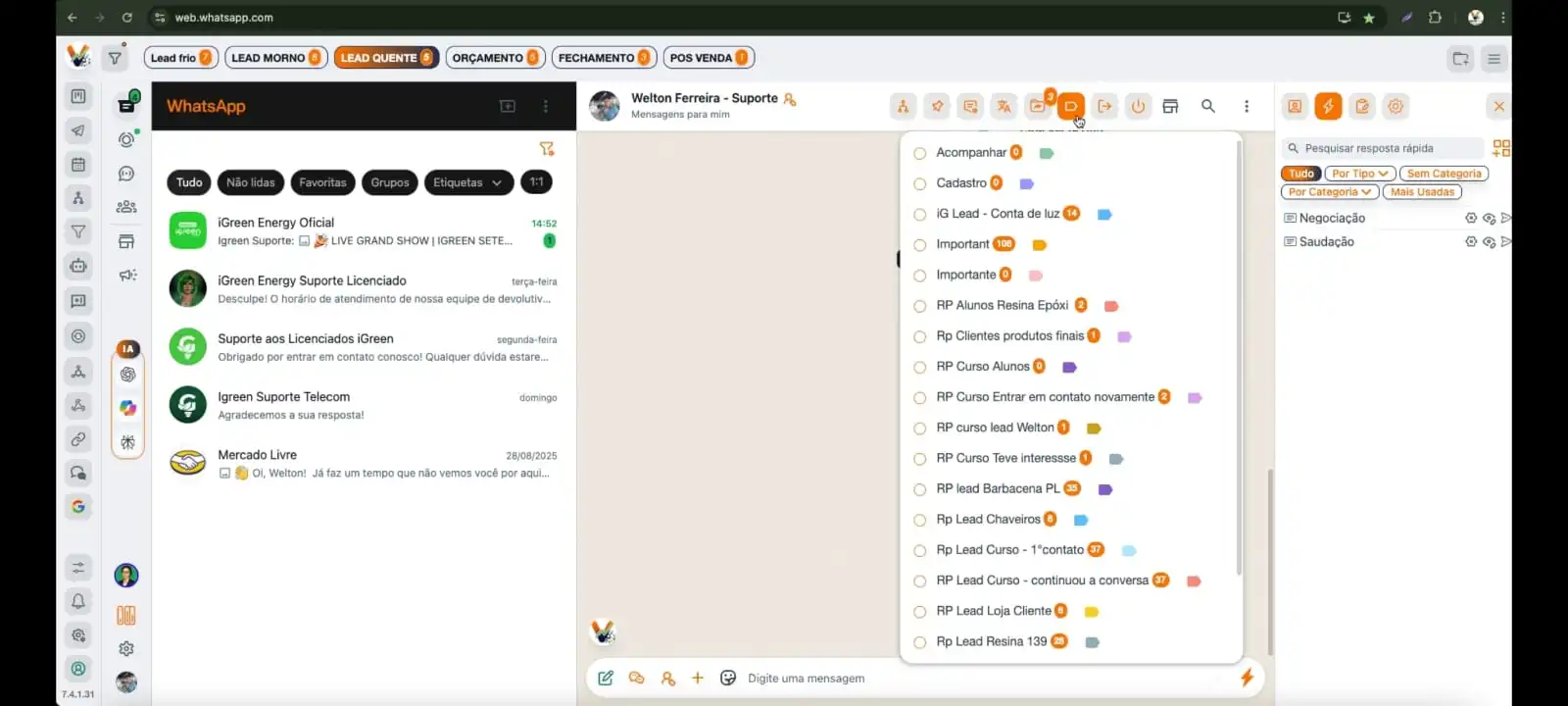Click the paper plane send icon in sidebar
The width and height of the screenshot is (1568, 706).
click(x=78, y=129)
